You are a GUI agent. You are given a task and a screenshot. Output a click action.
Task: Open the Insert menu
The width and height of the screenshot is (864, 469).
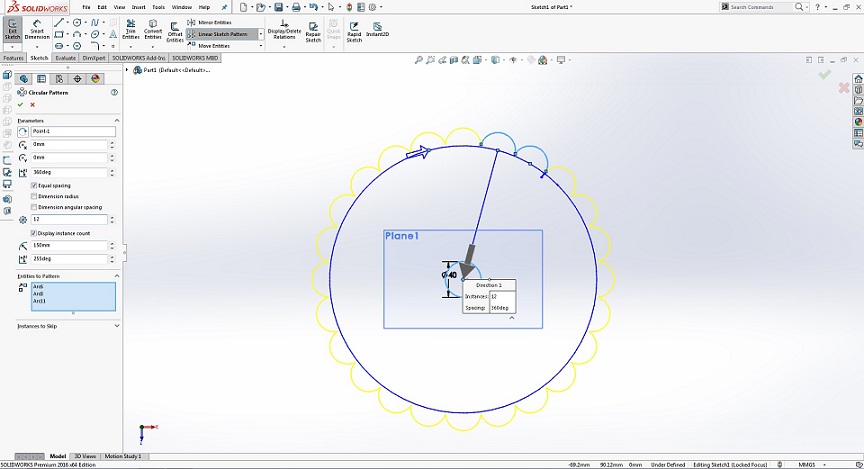[x=138, y=7]
